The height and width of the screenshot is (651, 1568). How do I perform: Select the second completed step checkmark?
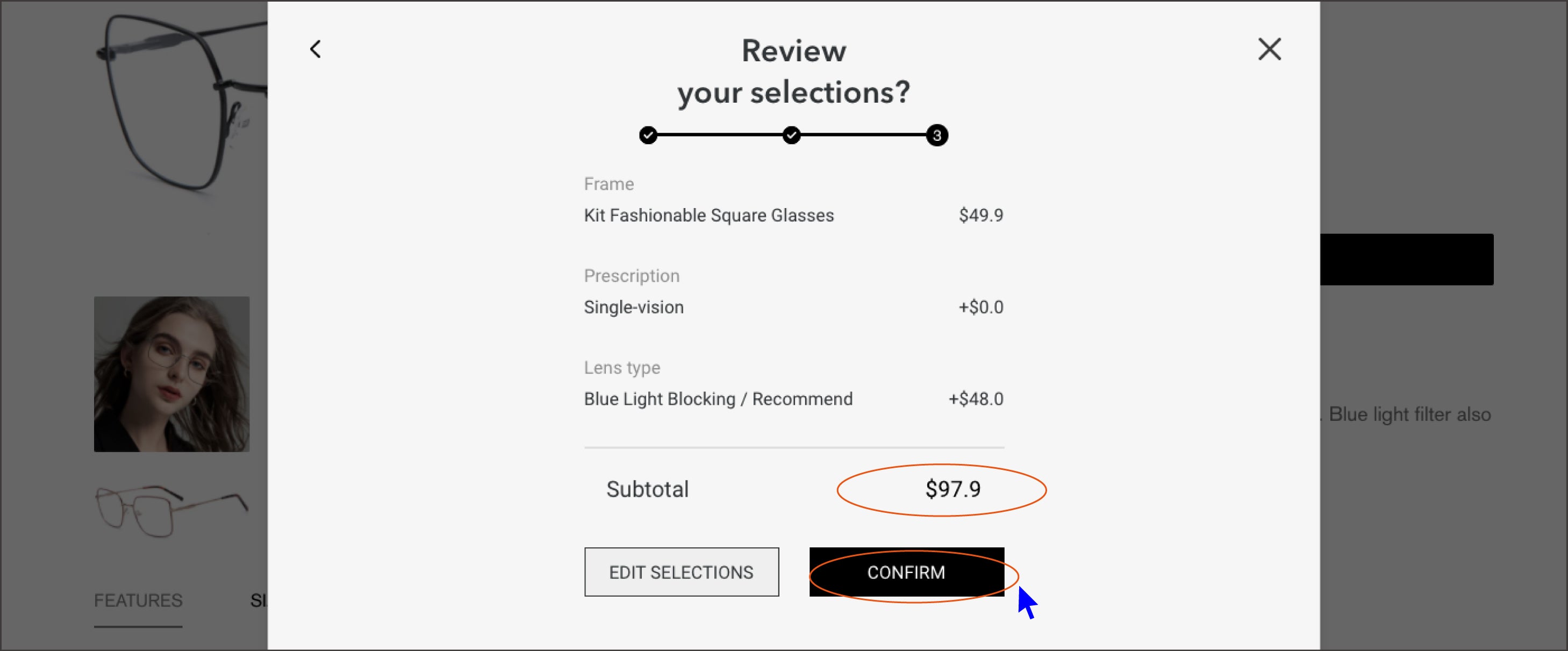(791, 134)
